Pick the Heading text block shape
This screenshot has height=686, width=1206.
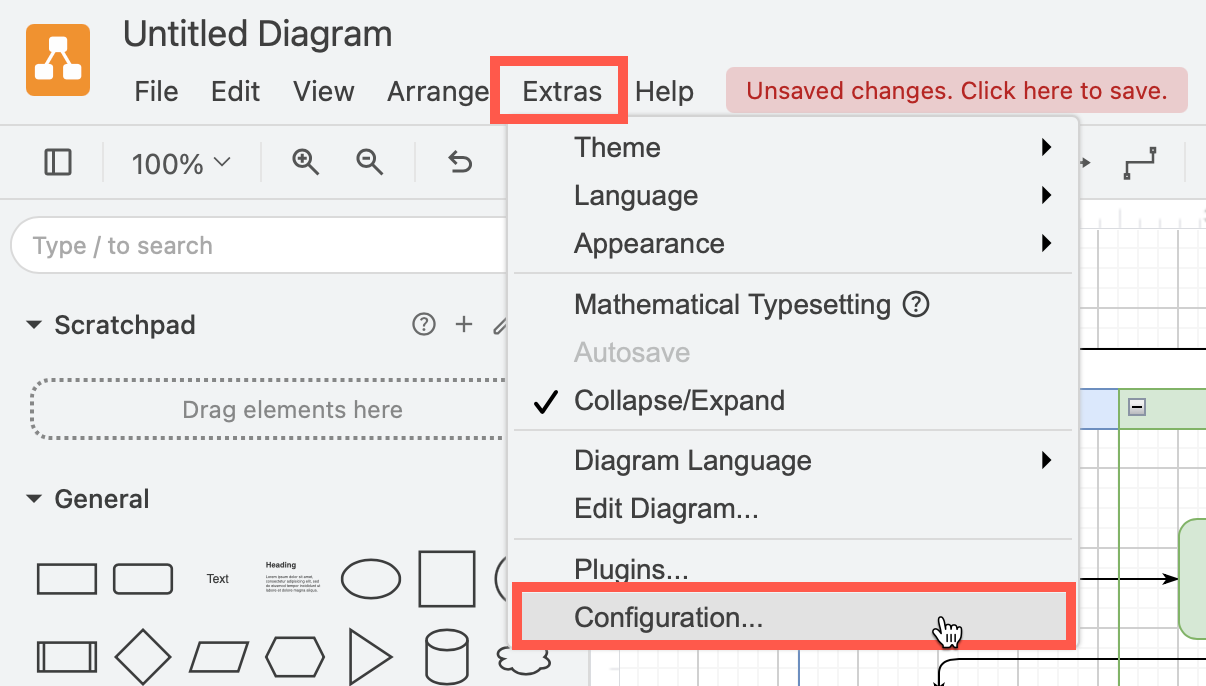click(x=292, y=578)
